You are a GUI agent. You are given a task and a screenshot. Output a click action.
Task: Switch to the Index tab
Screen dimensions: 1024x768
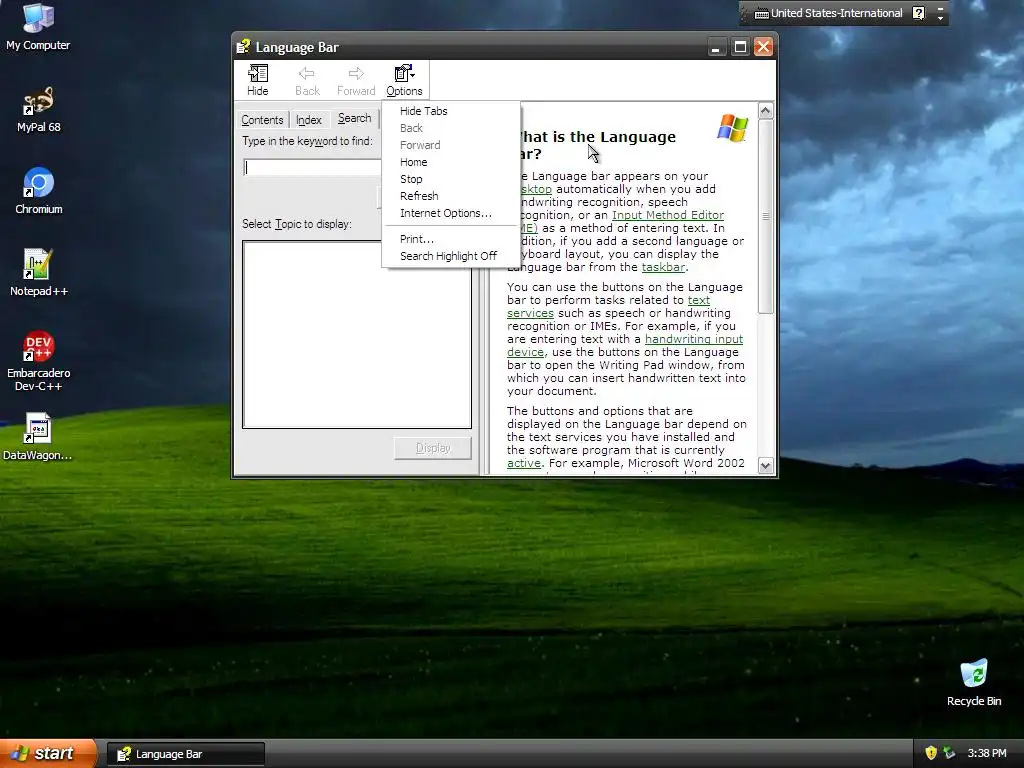tap(309, 120)
